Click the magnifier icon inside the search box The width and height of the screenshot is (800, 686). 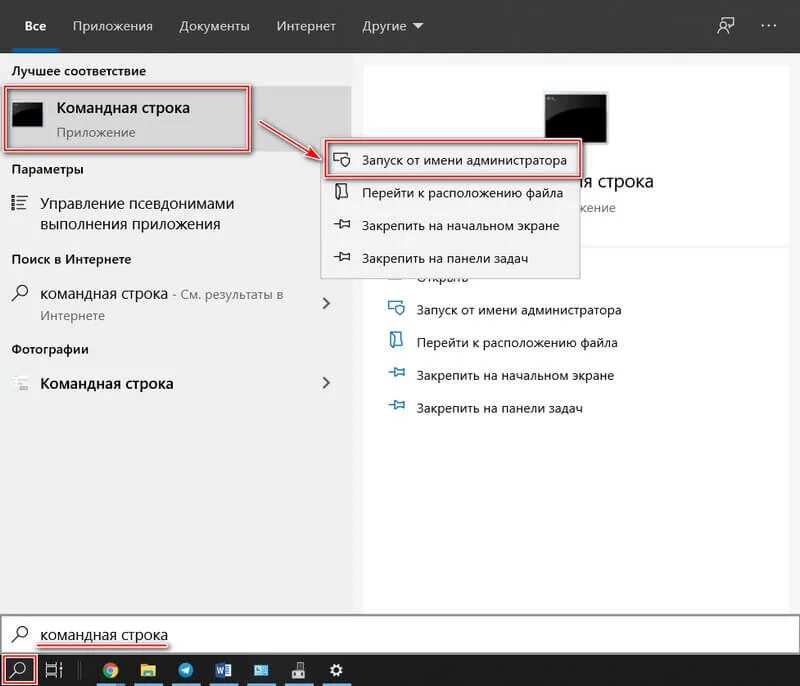20,634
